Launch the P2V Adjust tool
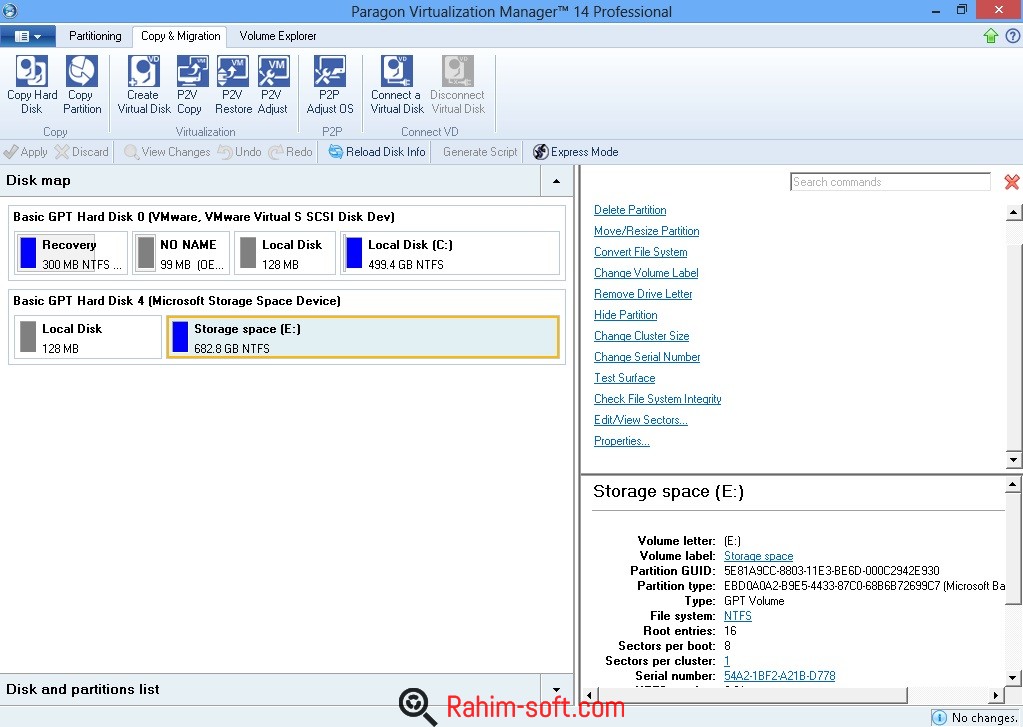The width and height of the screenshot is (1023, 727). click(273, 85)
